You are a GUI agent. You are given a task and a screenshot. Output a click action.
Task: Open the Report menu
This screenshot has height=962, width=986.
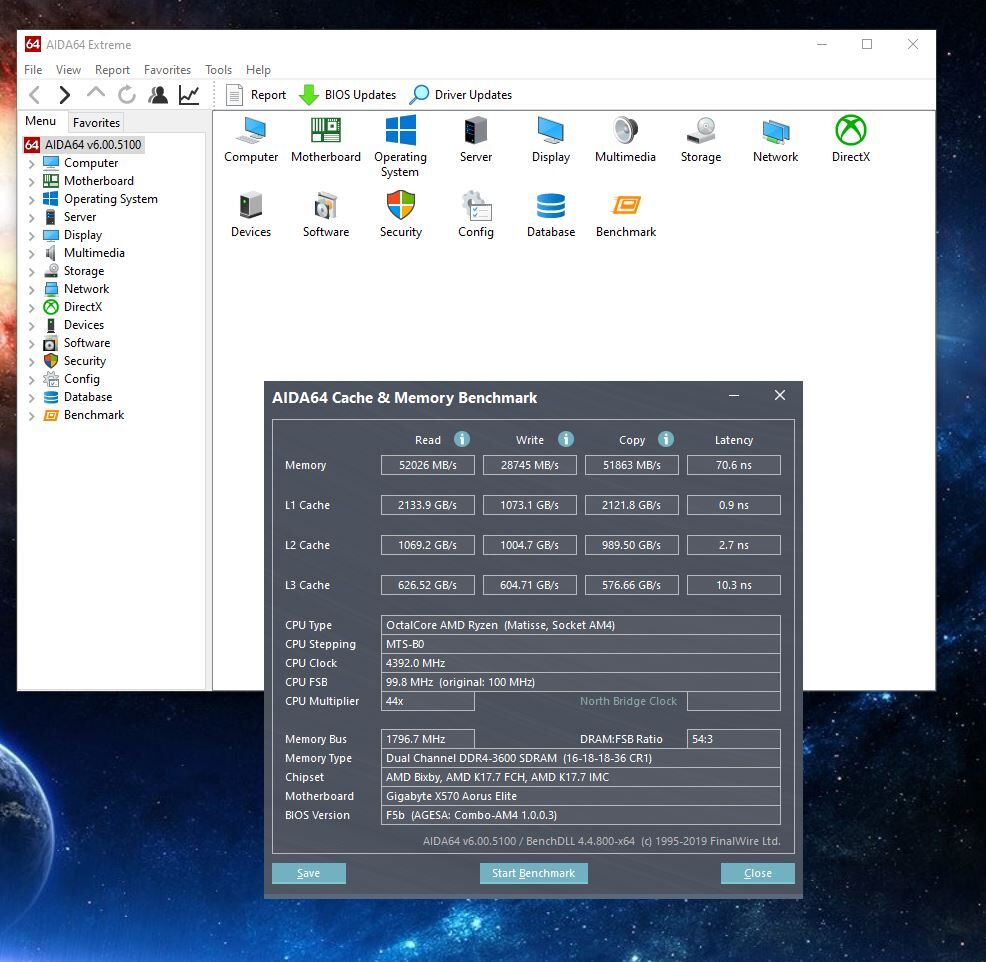click(x=113, y=70)
